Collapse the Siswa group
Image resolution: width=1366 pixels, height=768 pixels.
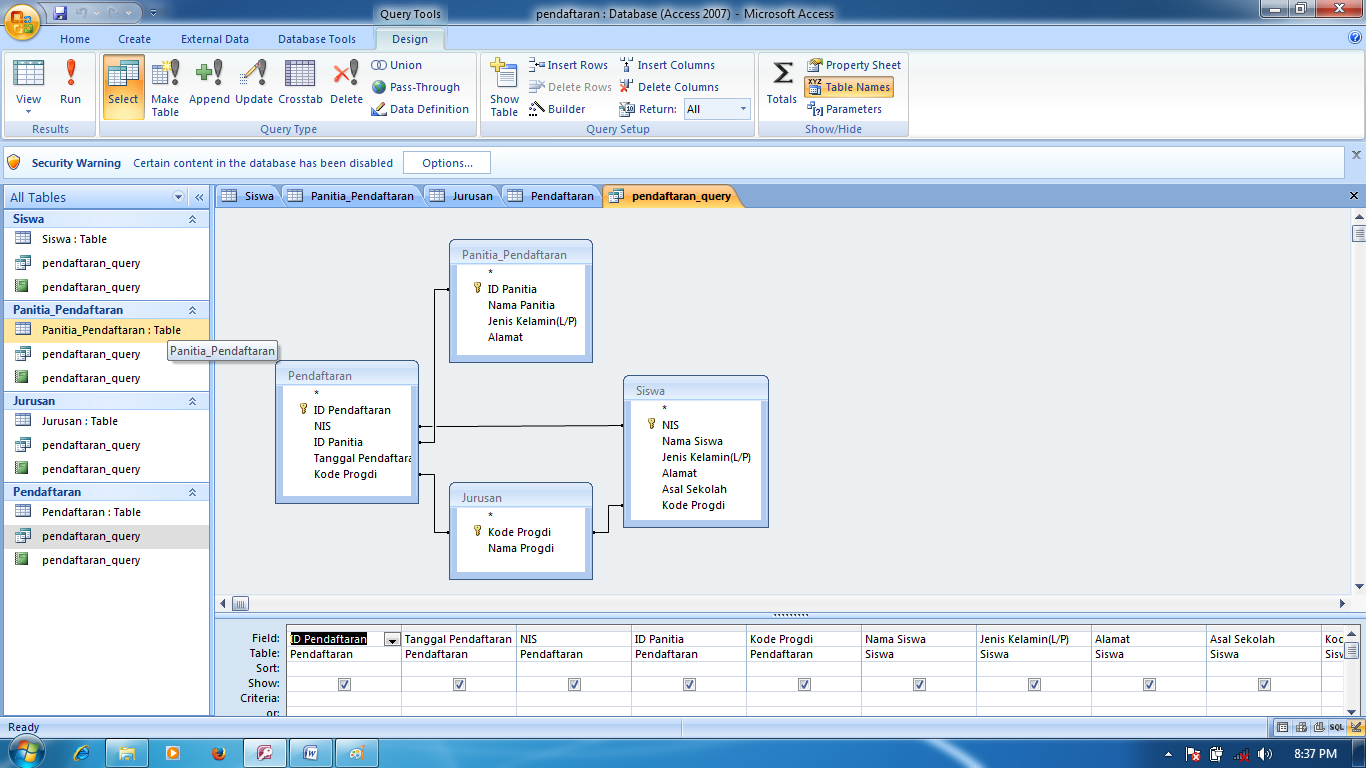192,219
